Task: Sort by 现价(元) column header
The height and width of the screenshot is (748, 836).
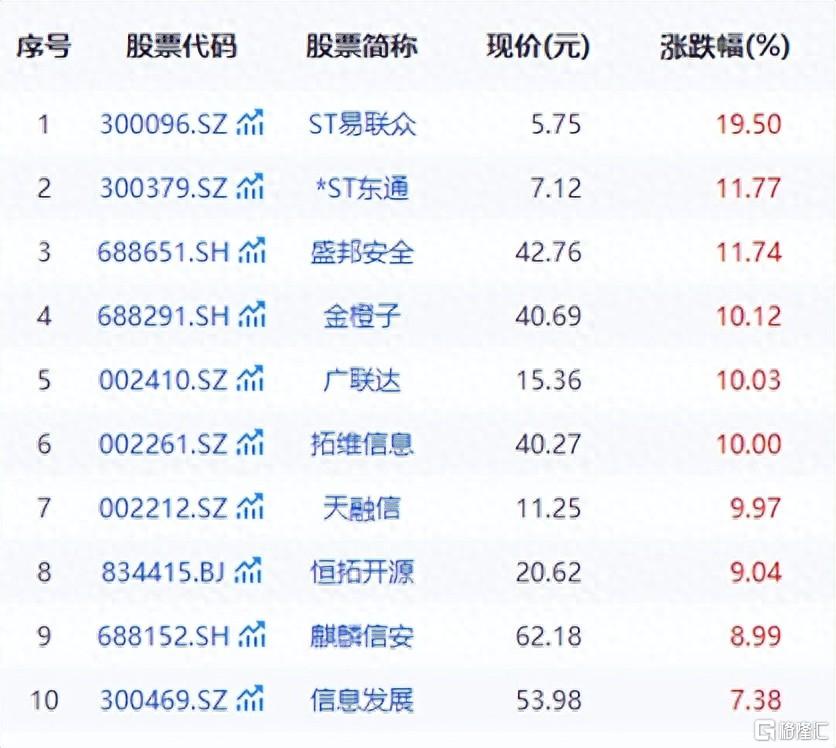Action: 538,46
